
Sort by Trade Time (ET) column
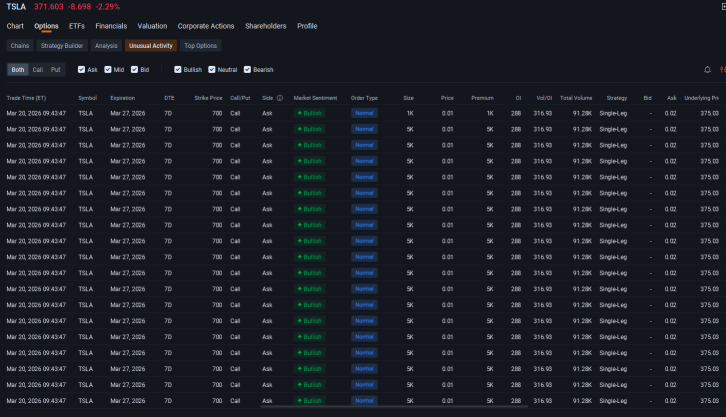pyautogui.click(x=26, y=98)
